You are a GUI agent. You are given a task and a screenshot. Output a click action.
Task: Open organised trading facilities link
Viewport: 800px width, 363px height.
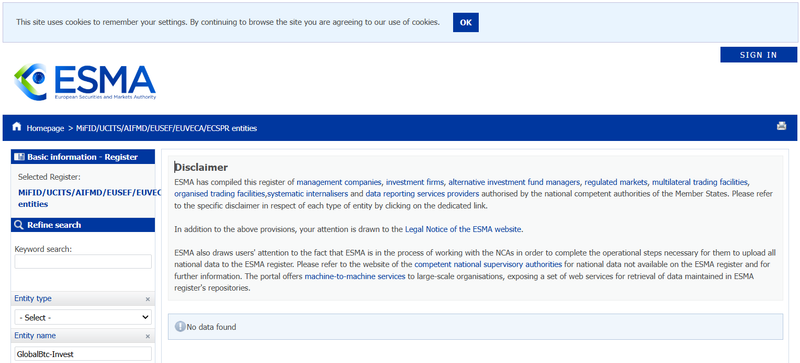[220, 194]
